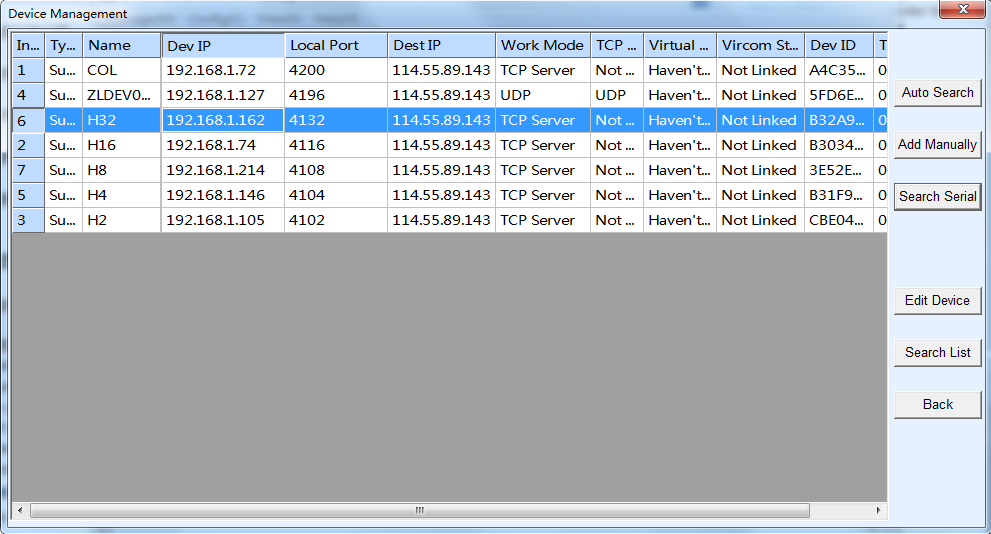The width and height of the screenshot is (991, 534).
Task: Select the ZLDEV0 device with IP 192.168.1.127
Action: 120,96
